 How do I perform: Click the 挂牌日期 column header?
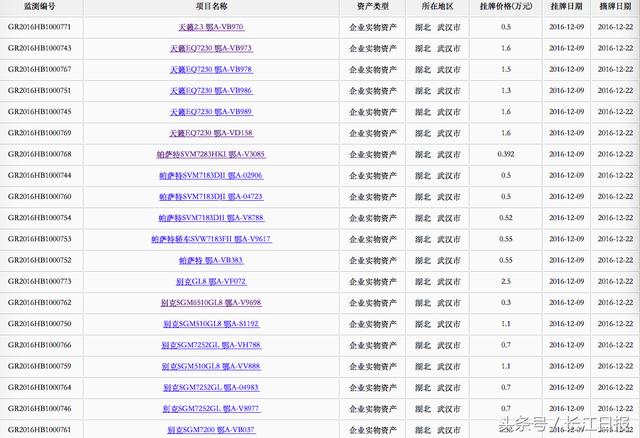tap(567, 7)
